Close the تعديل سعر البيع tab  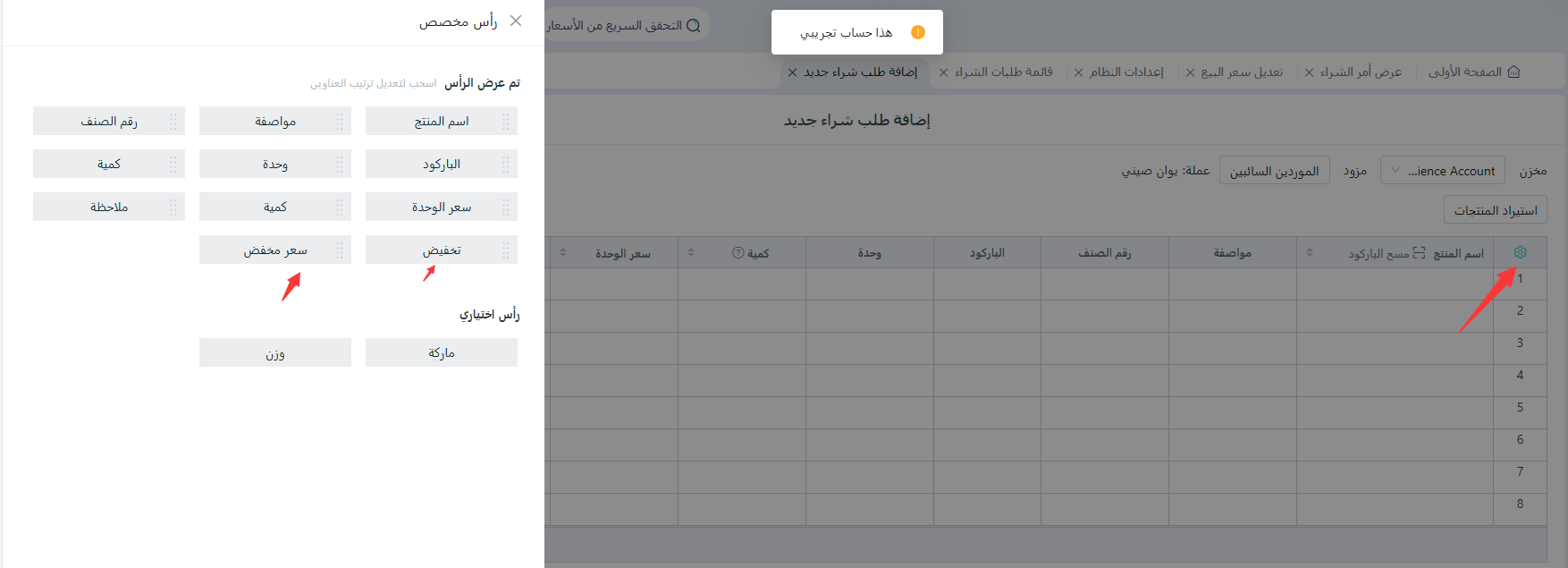[x=1191, y=72]
